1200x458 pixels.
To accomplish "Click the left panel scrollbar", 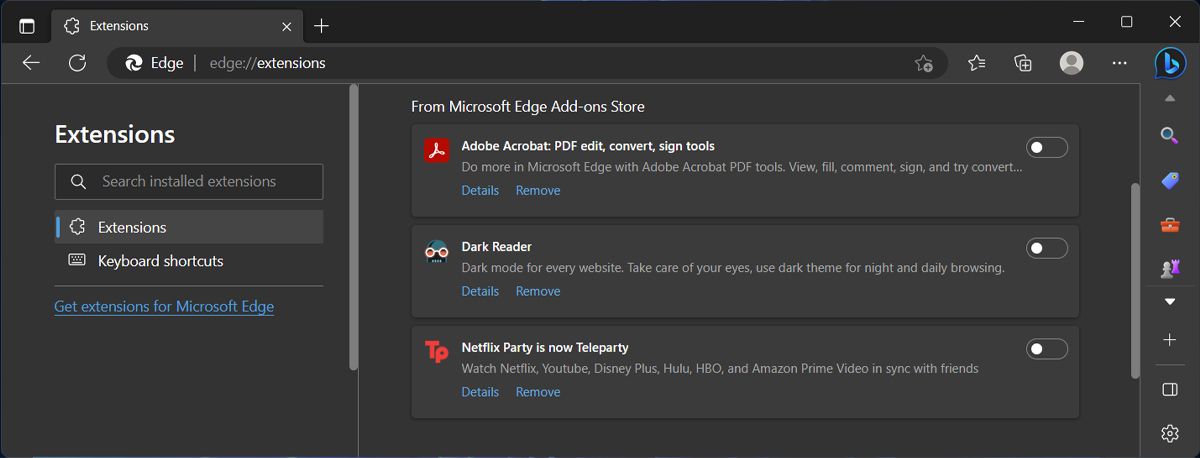I will pos(353,227).
